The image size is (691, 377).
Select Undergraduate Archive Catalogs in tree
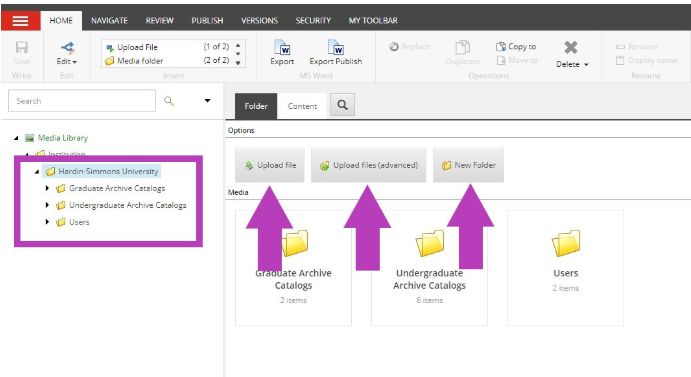[127, 205]
